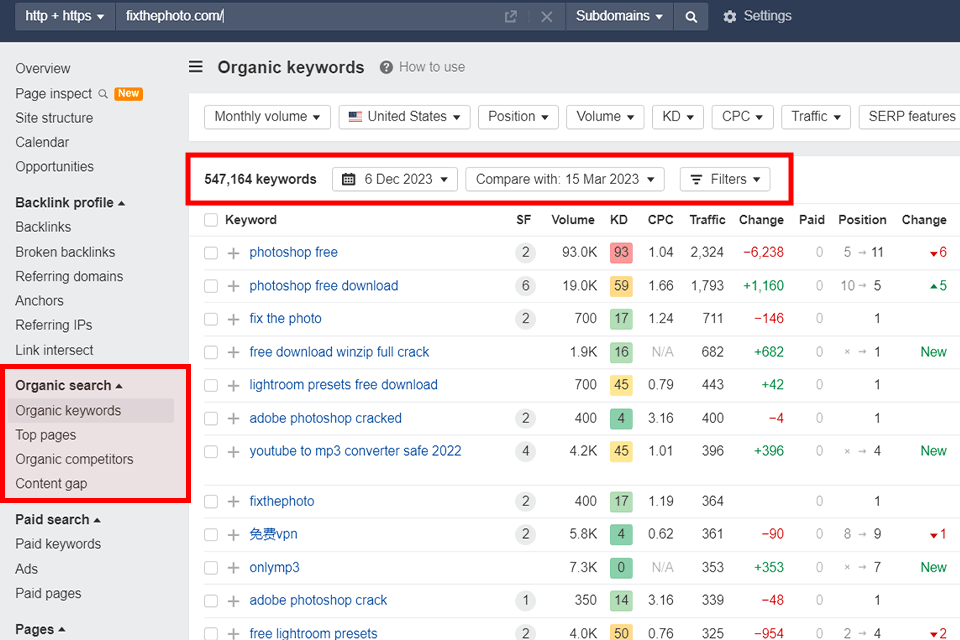Check the 'adobe photoshop cracked' checkbox

coord(211,418)
